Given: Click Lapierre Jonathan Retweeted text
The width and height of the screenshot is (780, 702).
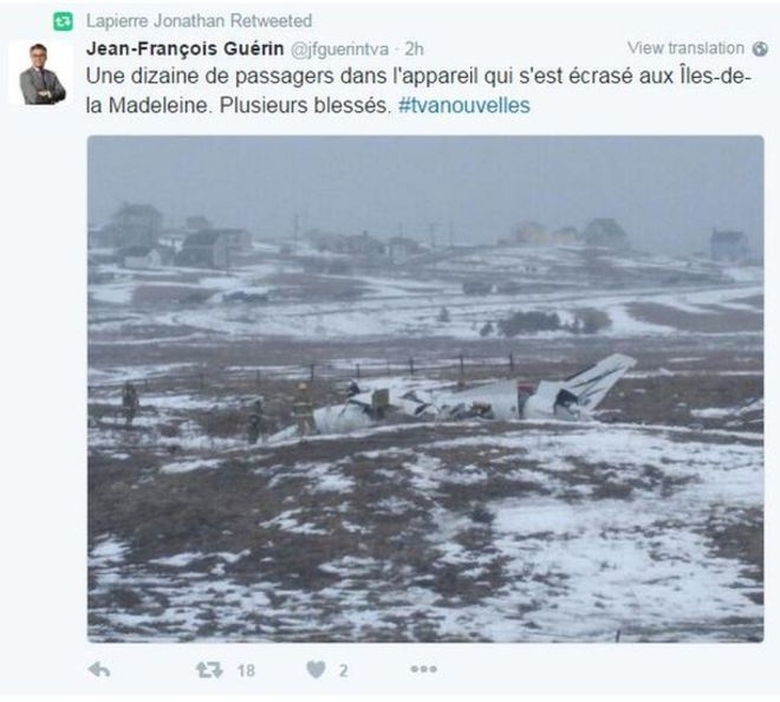Looking at the screenshot, I should tap(199, 21).
